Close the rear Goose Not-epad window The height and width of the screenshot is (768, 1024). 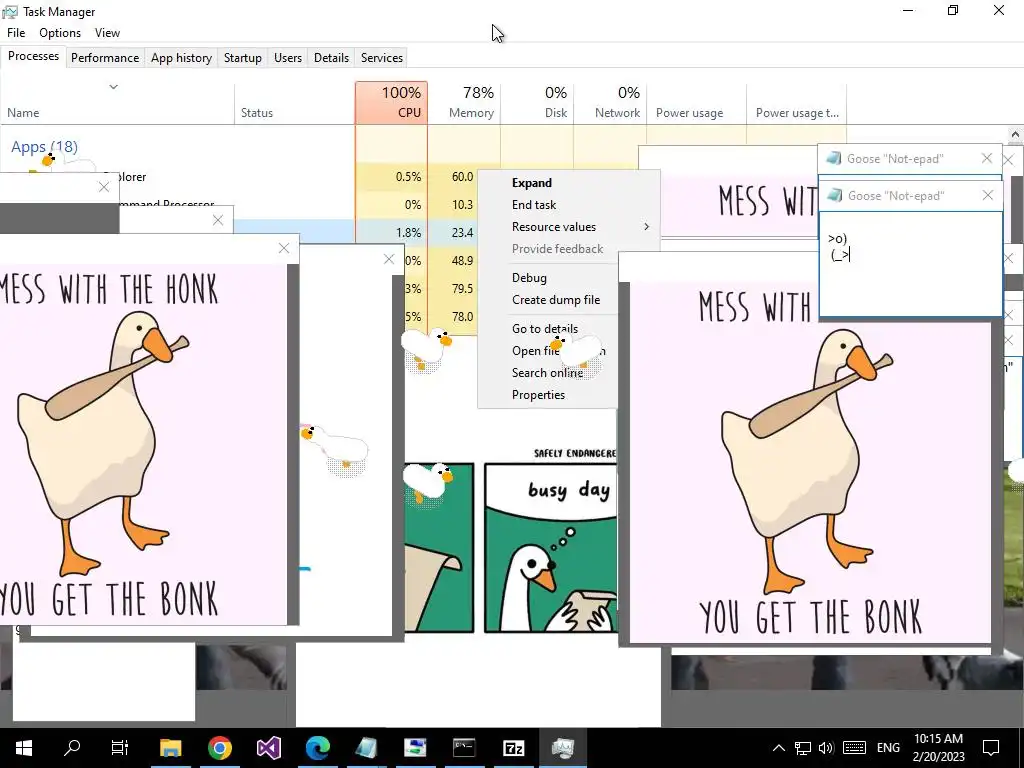(x=987, y=158)
